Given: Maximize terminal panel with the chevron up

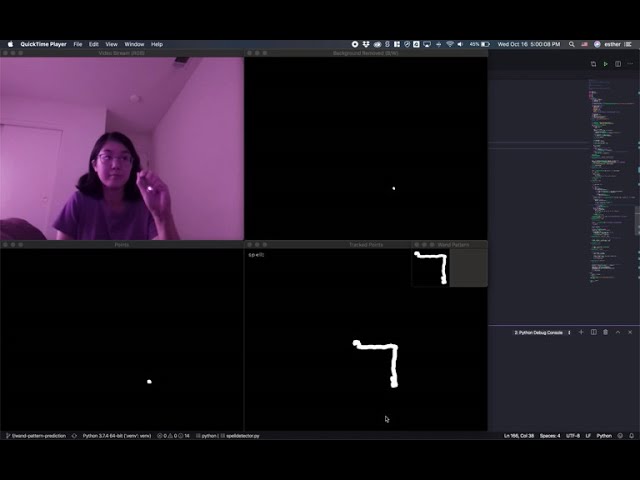Looking at the screenshot, I should [617, 332].
